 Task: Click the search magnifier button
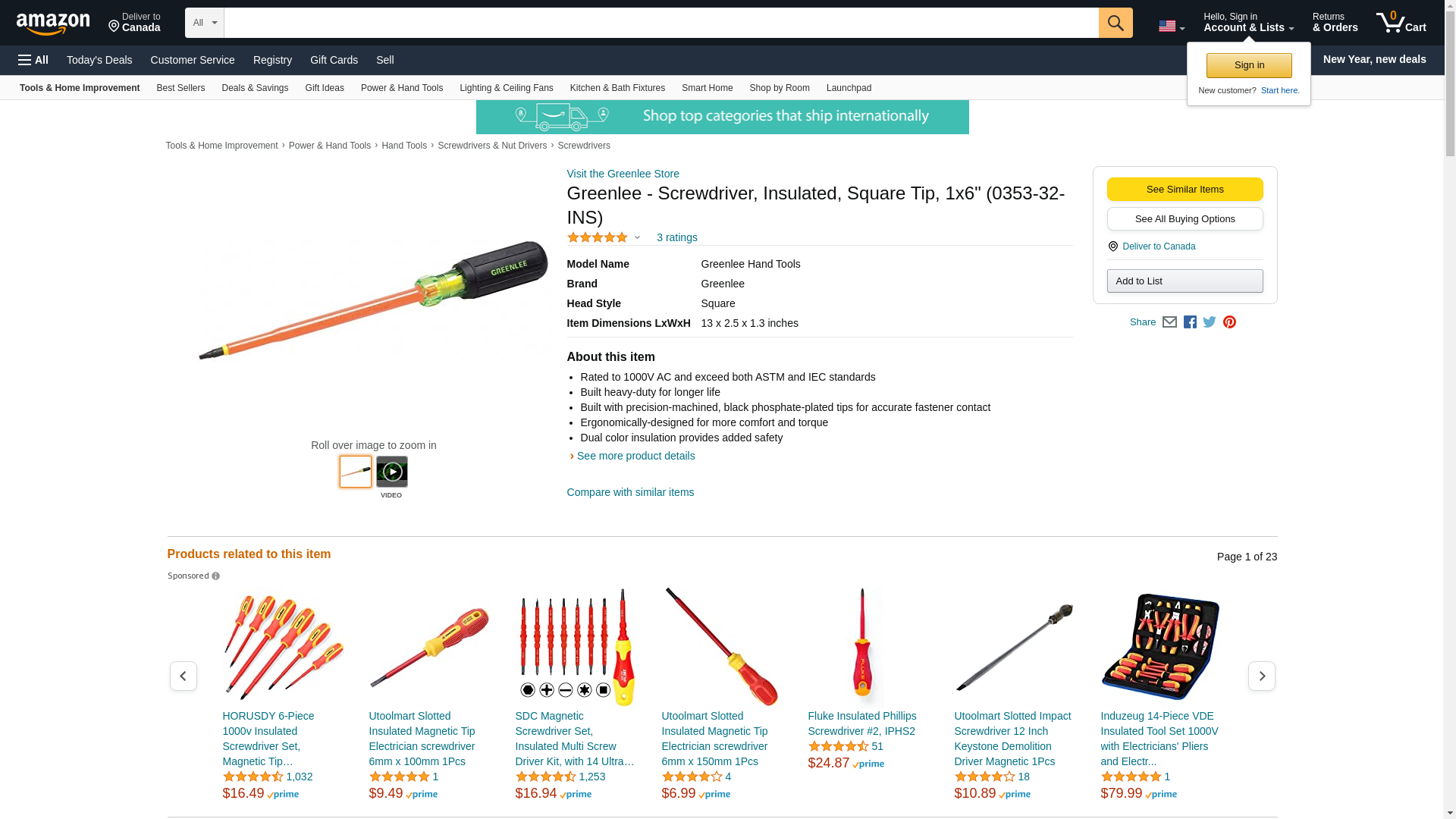point(1116,23)
